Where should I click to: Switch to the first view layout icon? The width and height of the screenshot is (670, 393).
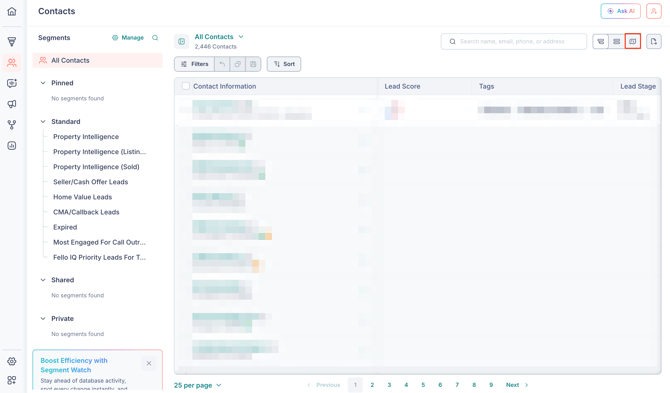click(x=601, y=41)
